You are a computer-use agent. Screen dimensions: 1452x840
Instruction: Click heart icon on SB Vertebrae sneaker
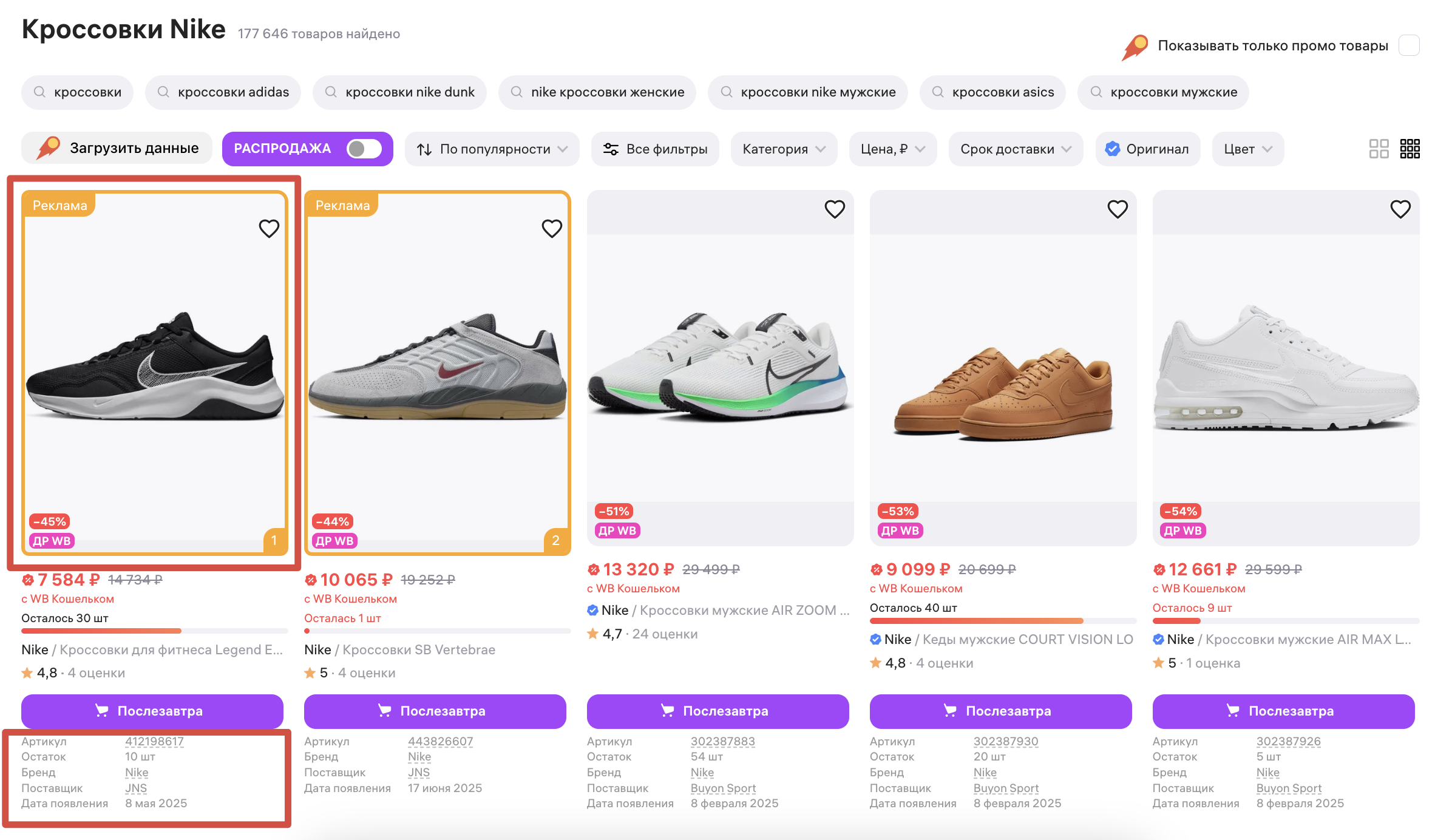pos(552,229)
